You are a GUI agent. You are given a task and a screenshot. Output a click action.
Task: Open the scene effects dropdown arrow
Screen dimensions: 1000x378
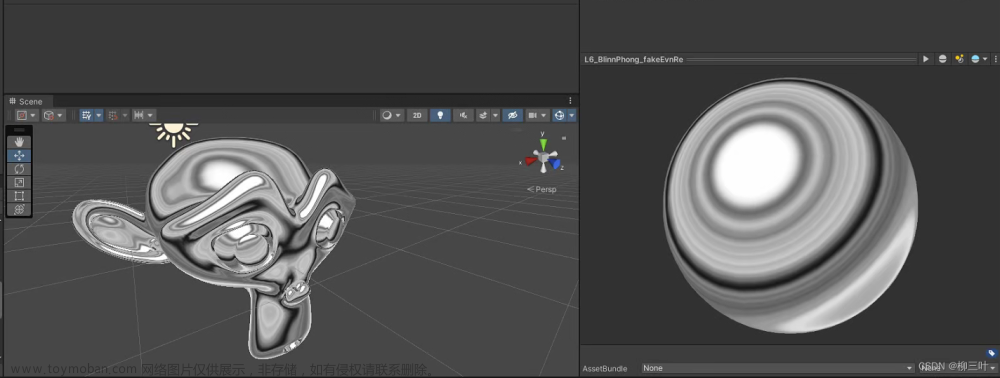point(496,115)
